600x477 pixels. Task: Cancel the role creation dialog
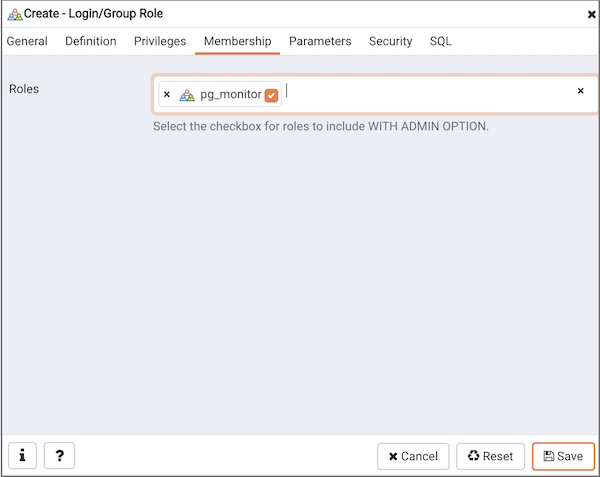[x=413, y=456]
